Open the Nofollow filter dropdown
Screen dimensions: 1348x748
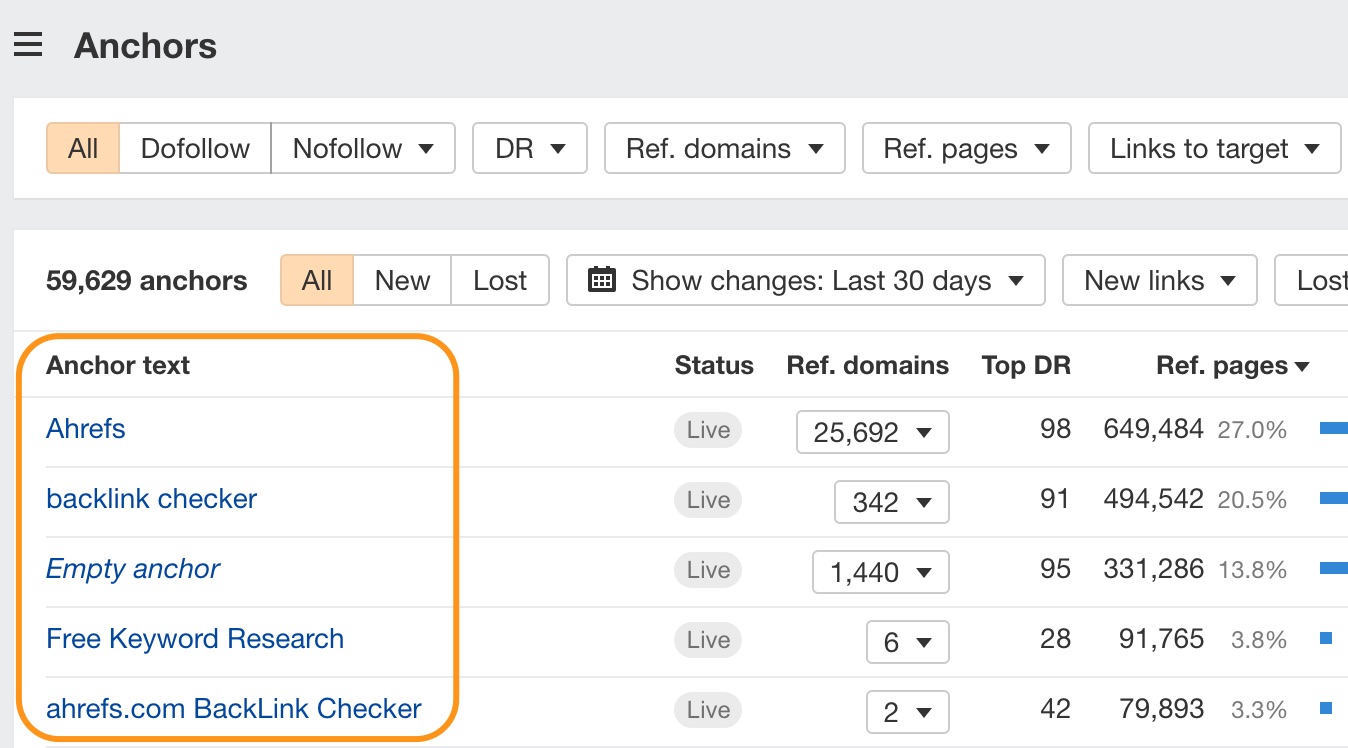[363, 149]
